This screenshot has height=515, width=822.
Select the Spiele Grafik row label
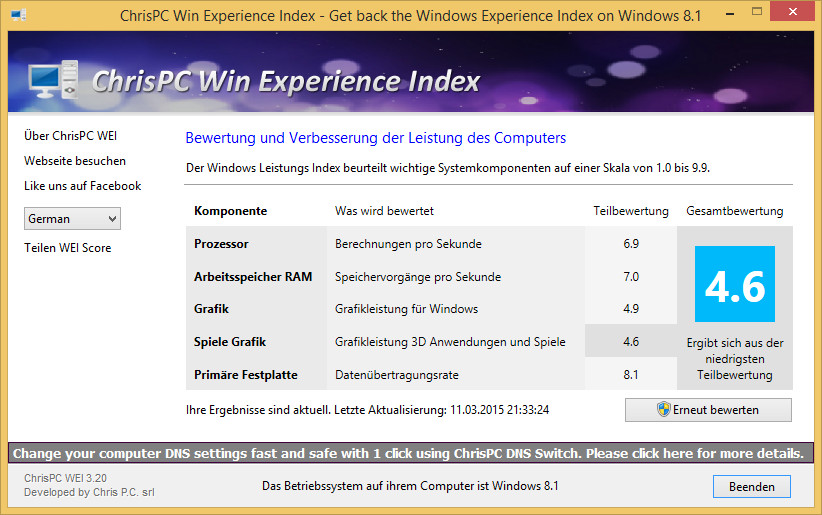tap(230, 342)
